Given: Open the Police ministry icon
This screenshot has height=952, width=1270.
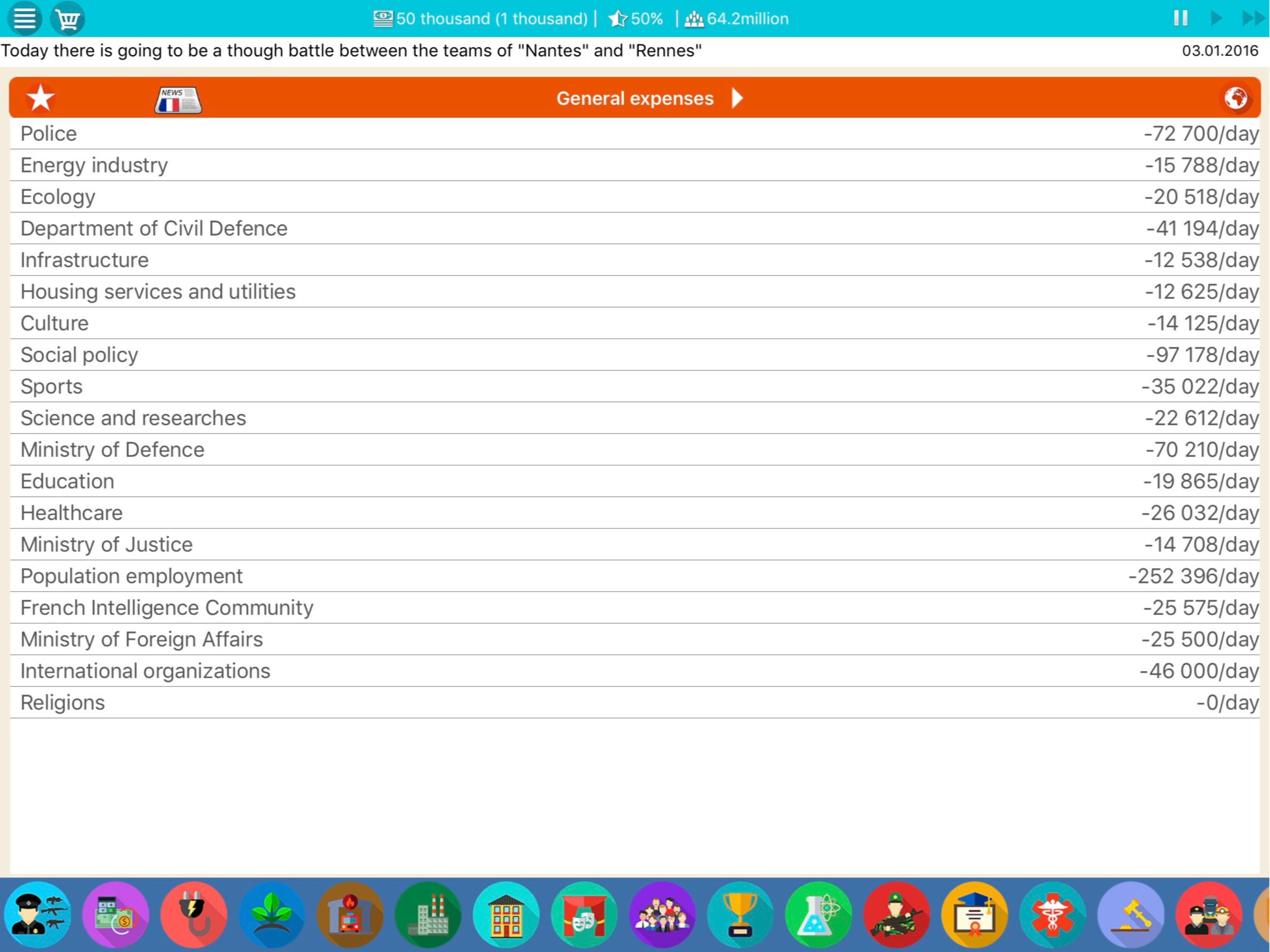Looking at the screenshot, I should (38, 914).
